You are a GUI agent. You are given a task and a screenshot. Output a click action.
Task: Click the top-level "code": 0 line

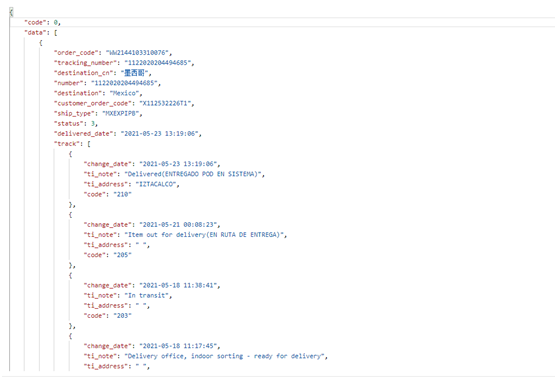point(42,22)
